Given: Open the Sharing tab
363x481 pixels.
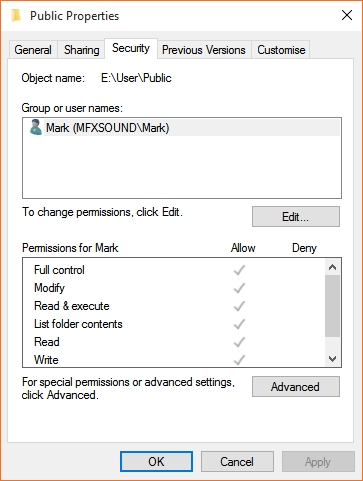Looking at the screenshot, I should 82,50.
